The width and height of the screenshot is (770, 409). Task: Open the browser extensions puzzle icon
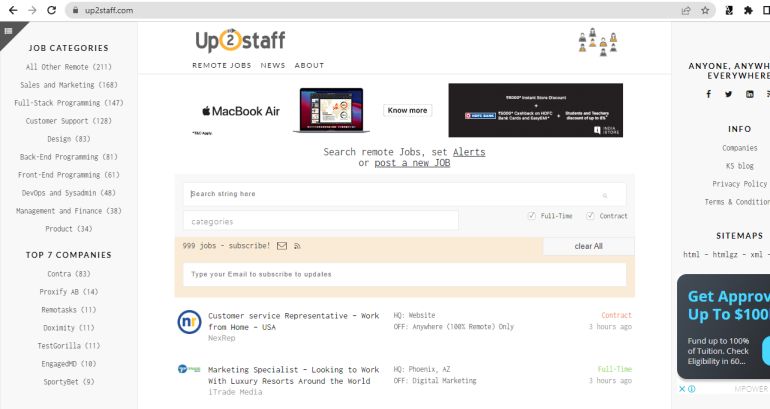(748, 10)
